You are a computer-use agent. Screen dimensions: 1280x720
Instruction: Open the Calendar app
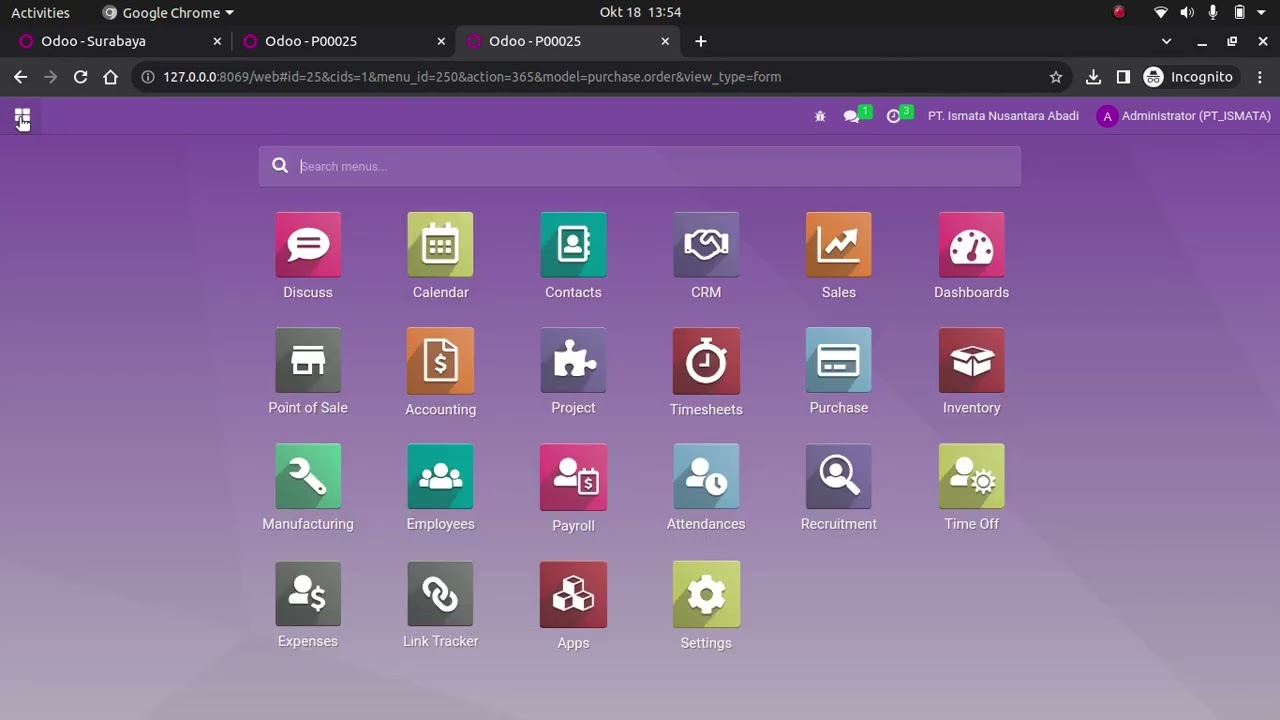point(440,256)
